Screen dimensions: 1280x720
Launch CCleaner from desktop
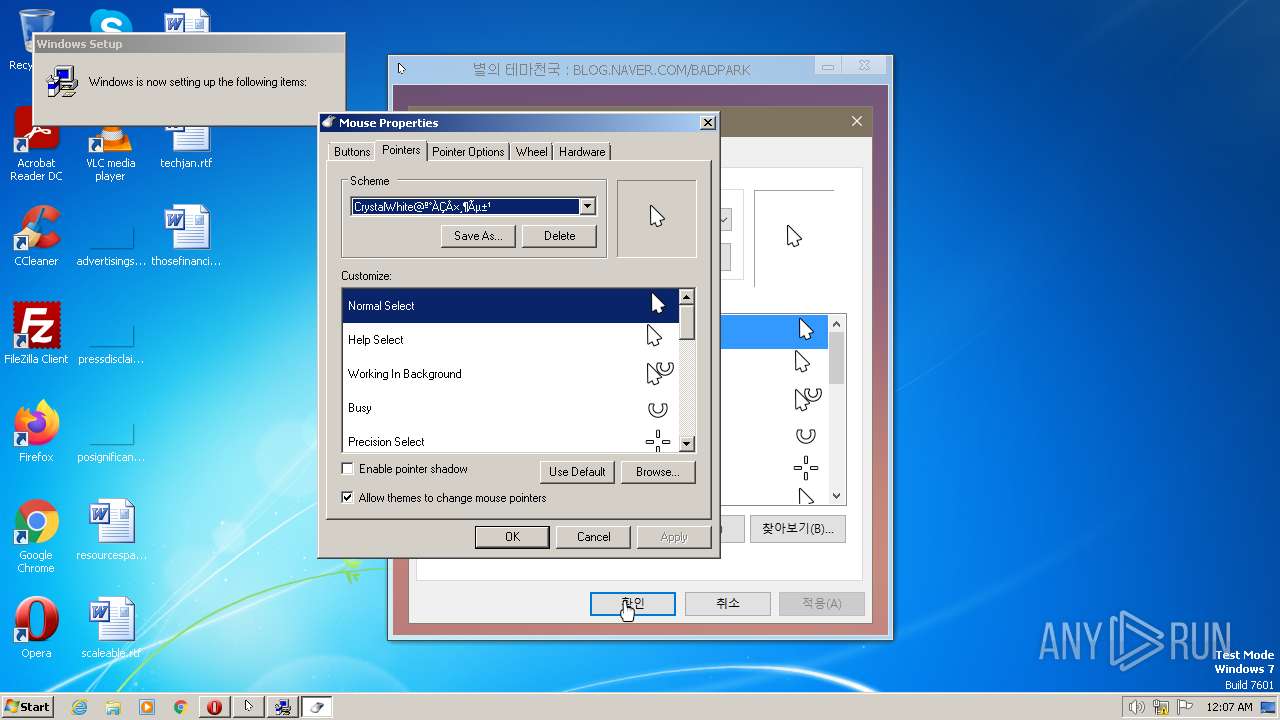pyautogui.click(x=36, y=237)
